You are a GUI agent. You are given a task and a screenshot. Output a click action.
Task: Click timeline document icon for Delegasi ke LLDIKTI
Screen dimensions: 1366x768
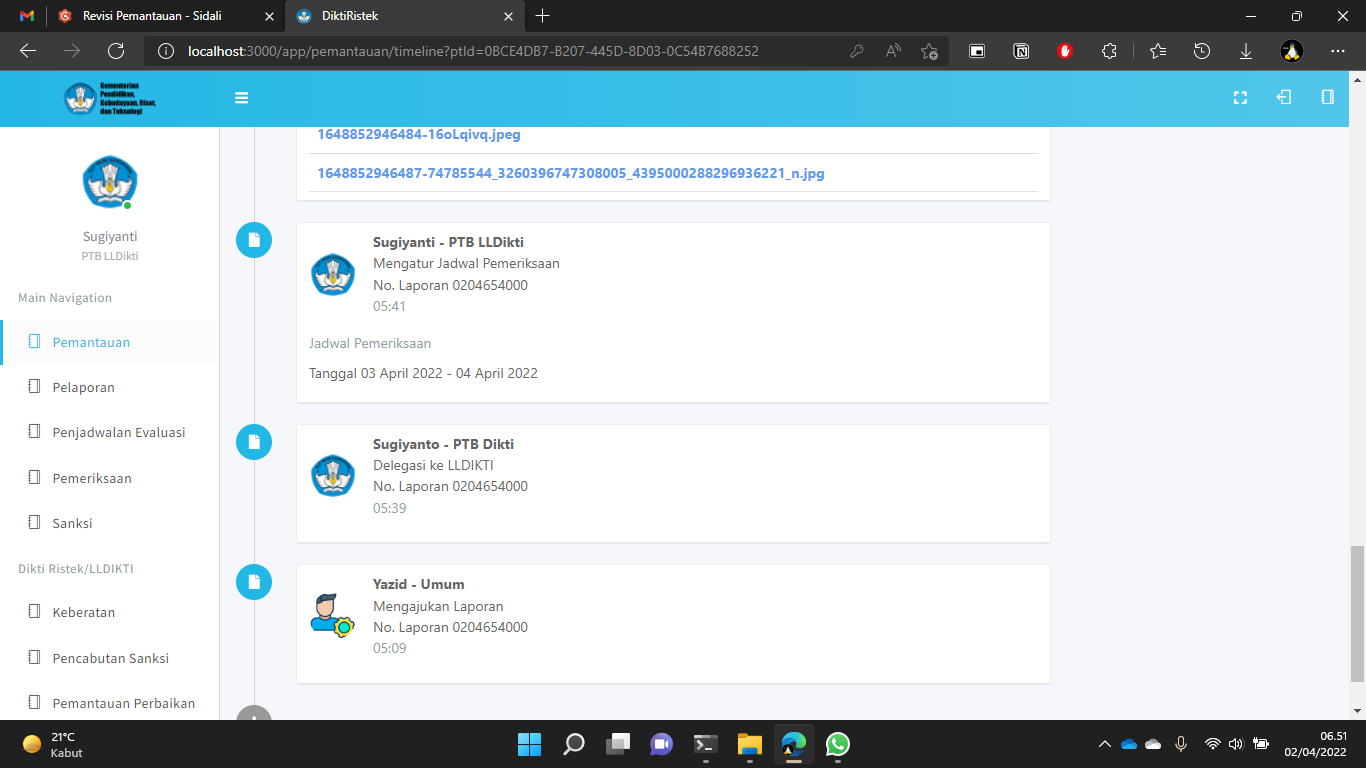pyautogui.click(x=254, y=442)
